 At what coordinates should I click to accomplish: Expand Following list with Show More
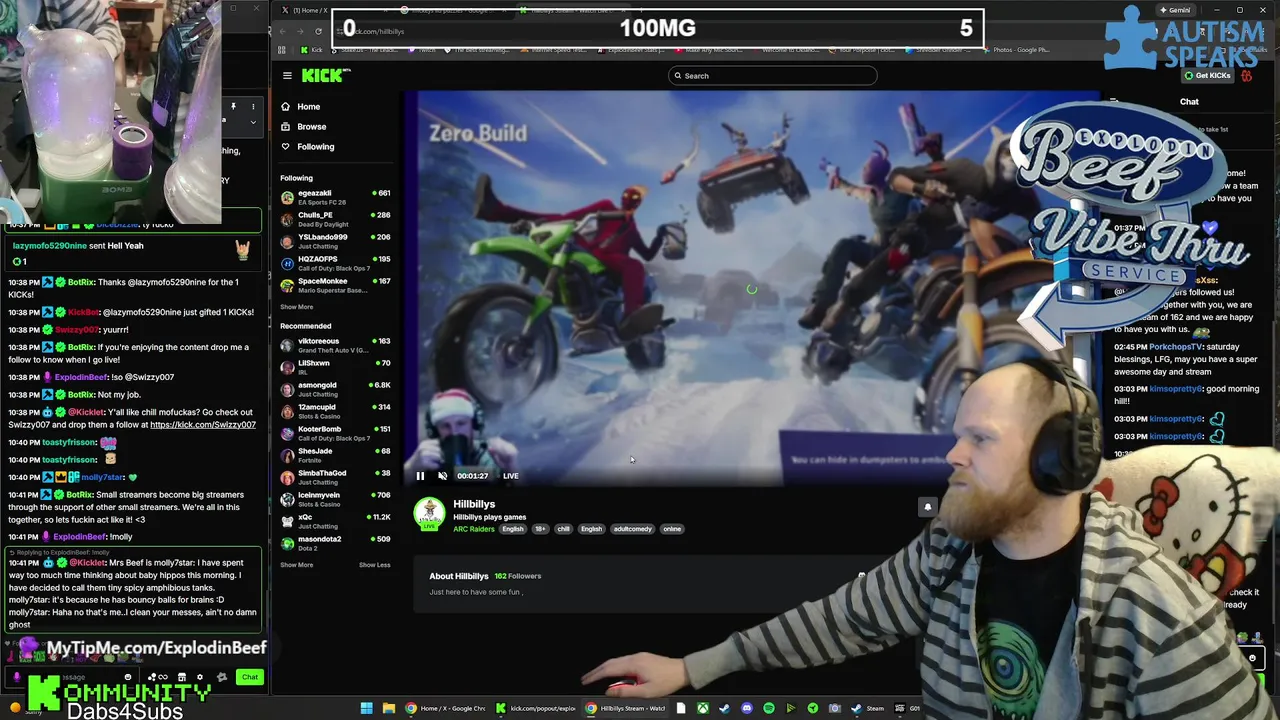[296, 307]
